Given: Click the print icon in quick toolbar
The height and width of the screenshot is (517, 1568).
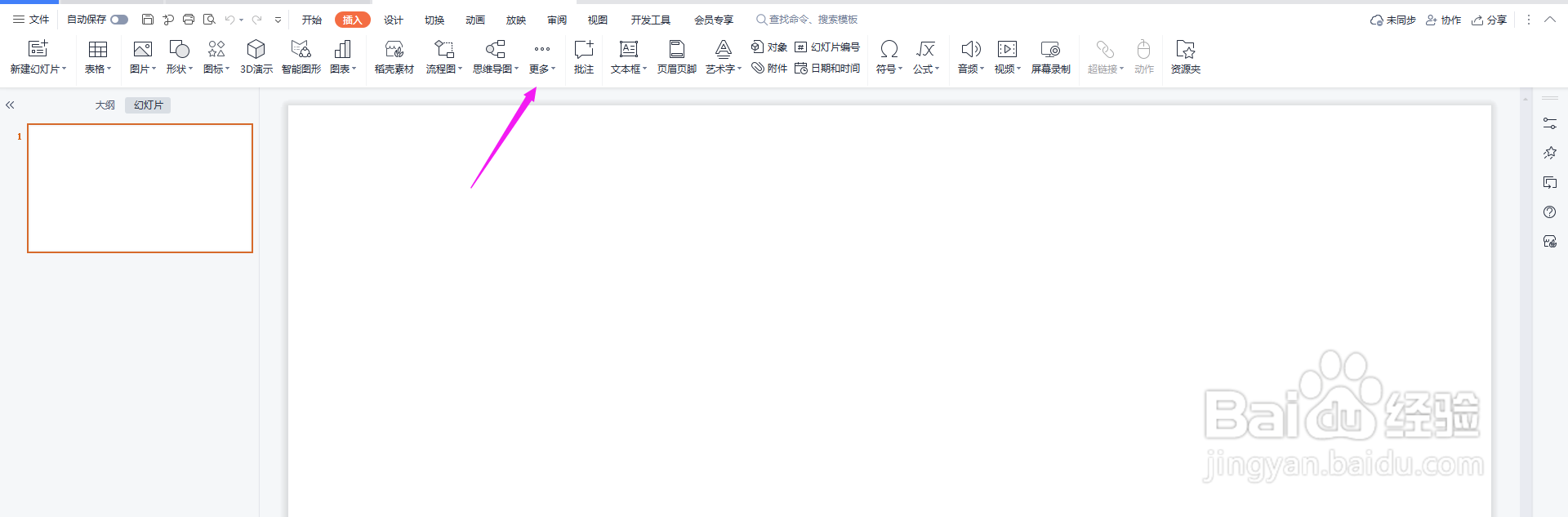Looking at the screenshot, I should click(x=189, y=20).
